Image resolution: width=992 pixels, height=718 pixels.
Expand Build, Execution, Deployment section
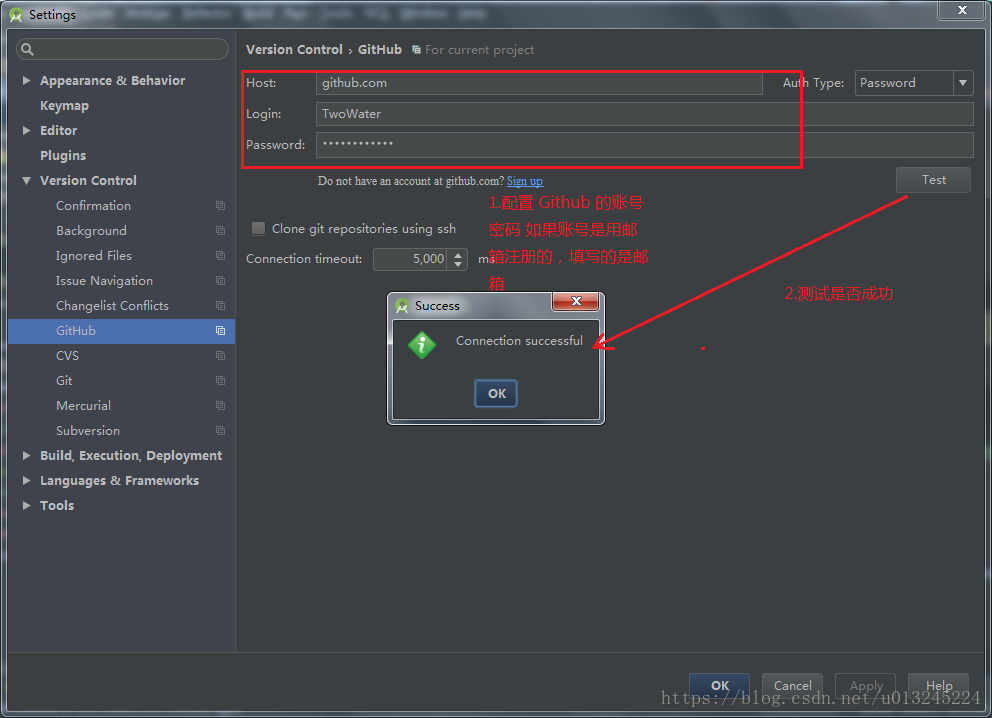tap(27, 455)
